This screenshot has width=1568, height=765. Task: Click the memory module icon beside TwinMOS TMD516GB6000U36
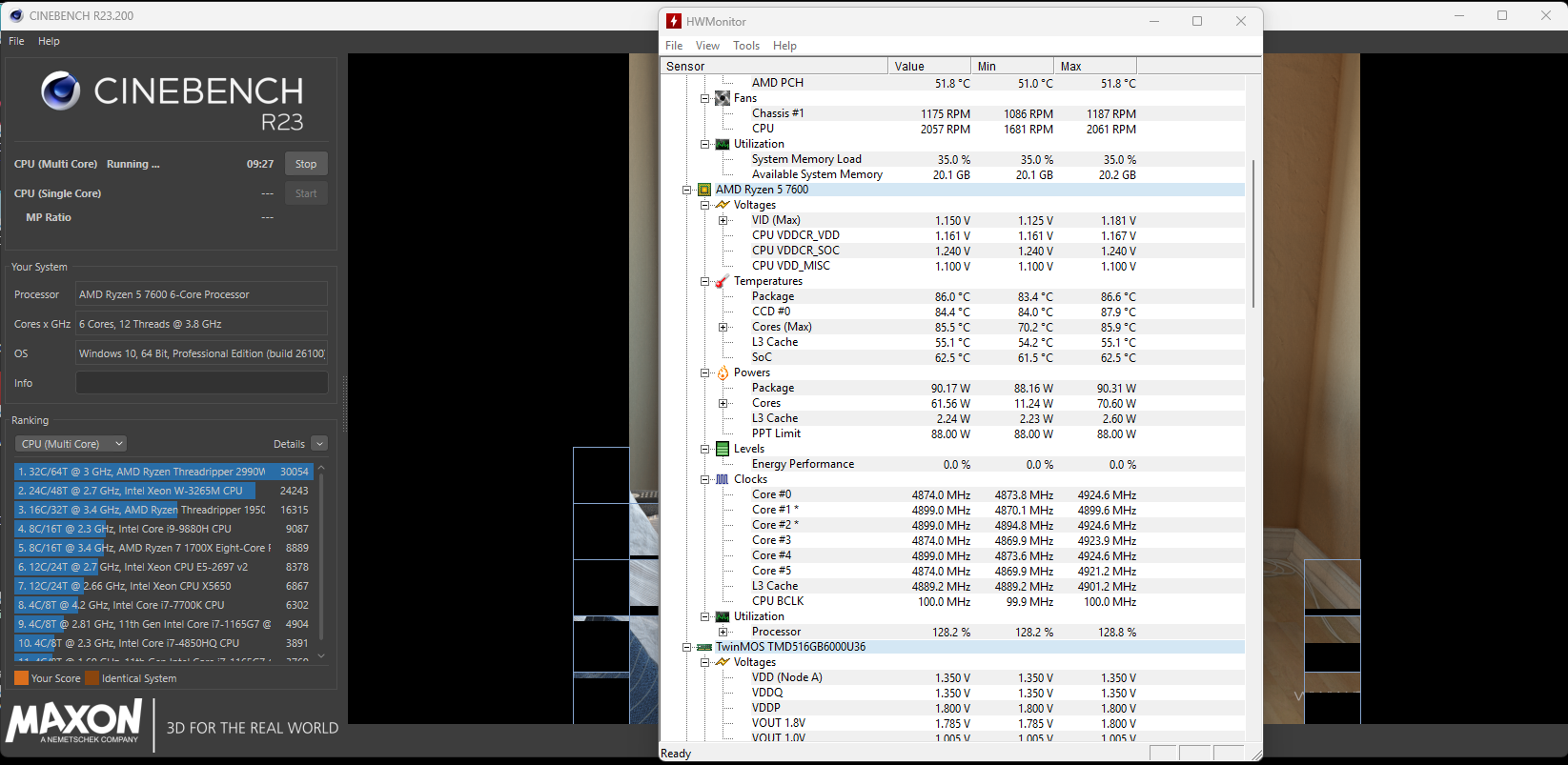704,647
